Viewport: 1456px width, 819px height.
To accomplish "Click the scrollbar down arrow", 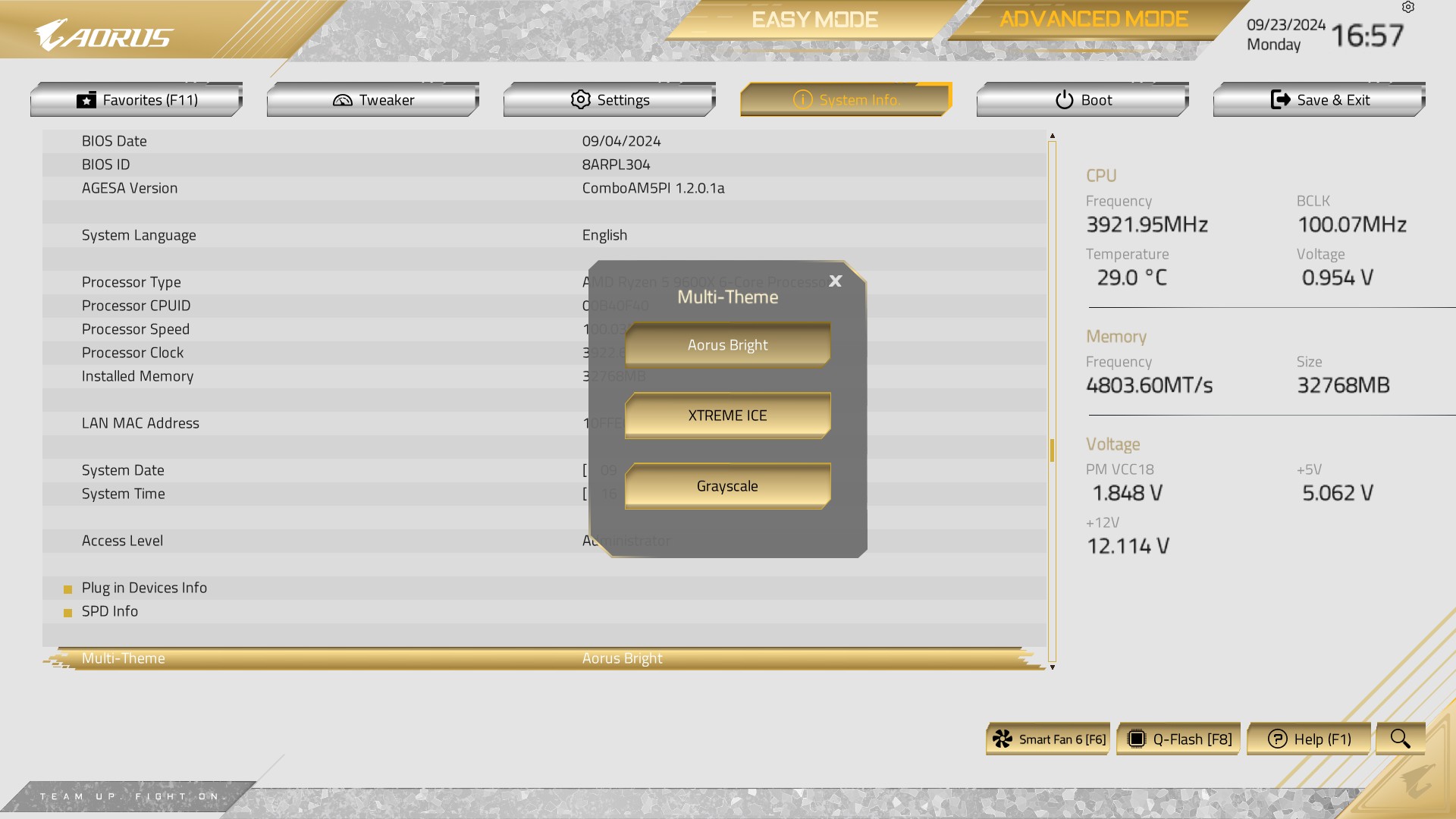I will click(1053, 667).
